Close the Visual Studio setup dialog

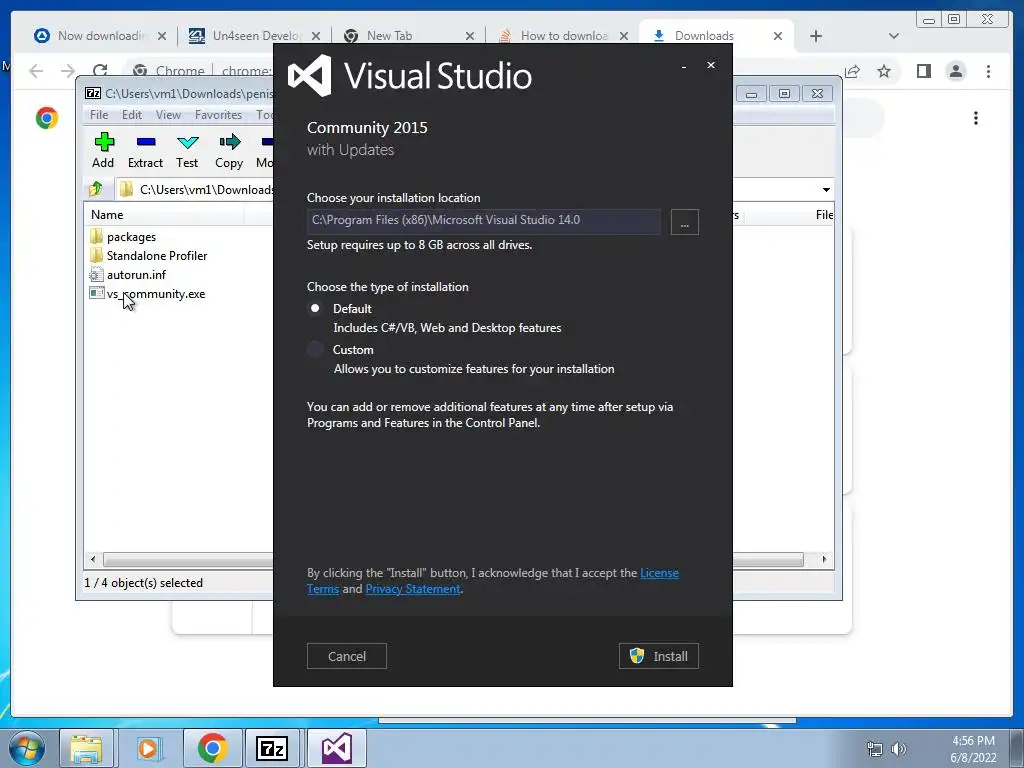pos(711,65)
